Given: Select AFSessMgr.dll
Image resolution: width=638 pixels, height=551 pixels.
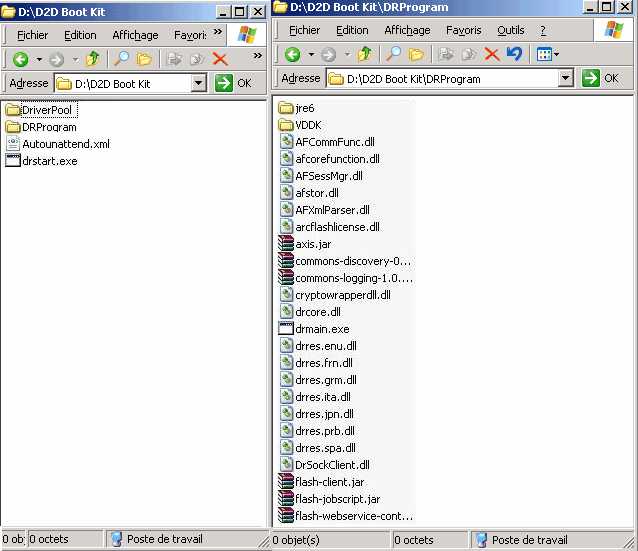Looking at the screenshot, I should click(x=321, y=176).
